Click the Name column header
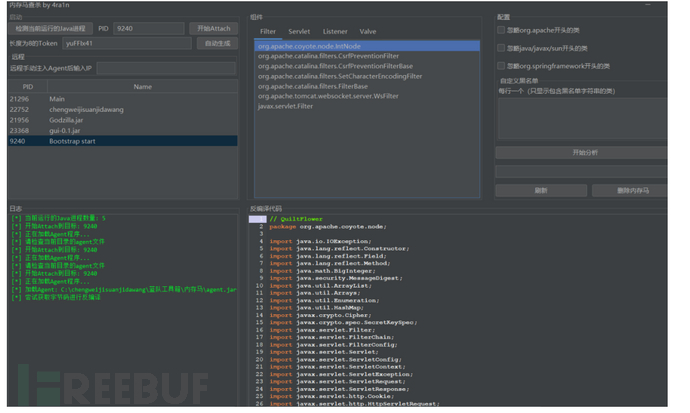The height and width of the screenshot is (413, 690). pos(142,87)
